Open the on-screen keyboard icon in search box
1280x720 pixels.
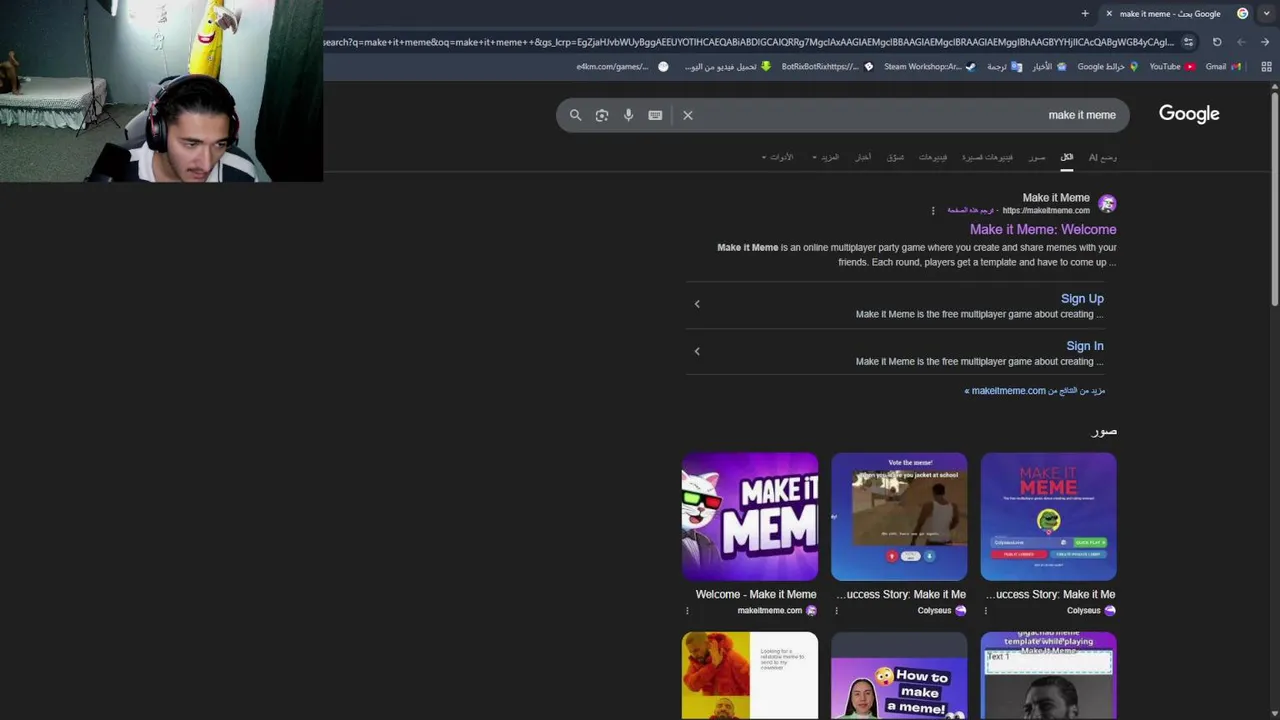click(655, 115)
